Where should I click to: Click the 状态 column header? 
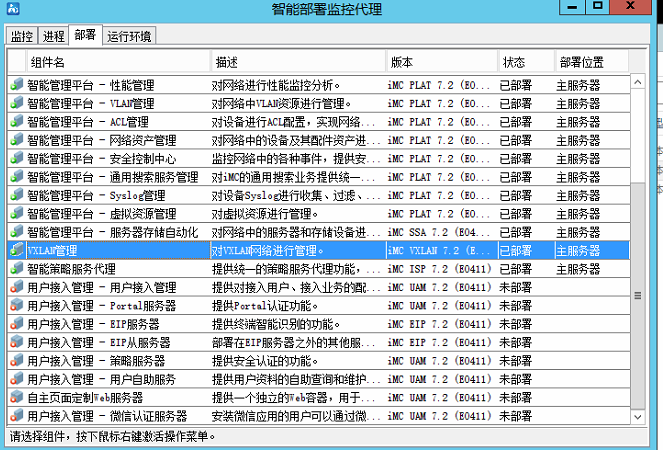pyautogui.click(x=526, y=62)
